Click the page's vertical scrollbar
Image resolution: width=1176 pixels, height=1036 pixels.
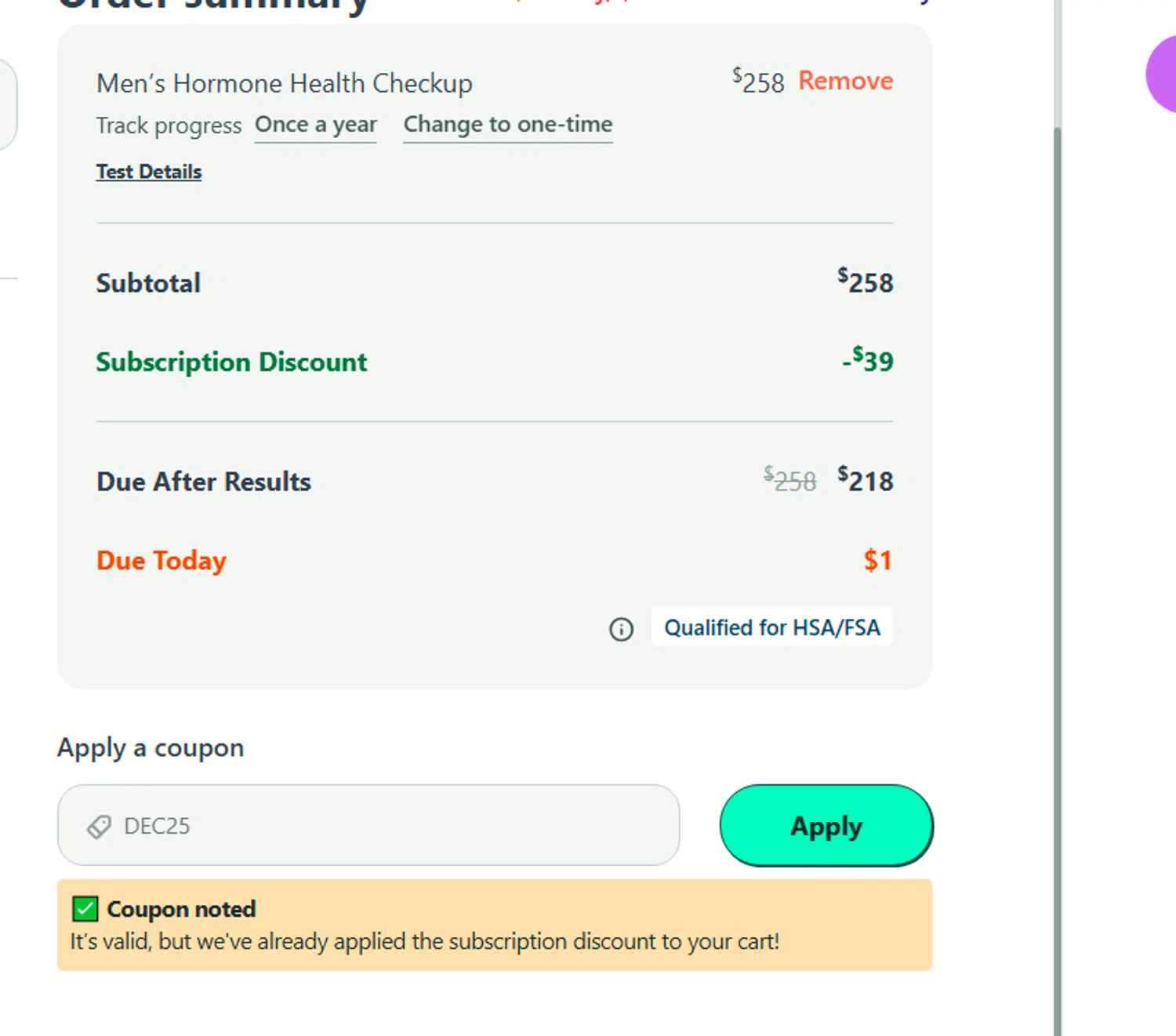pyautogui.click(x=1058, y=549)
